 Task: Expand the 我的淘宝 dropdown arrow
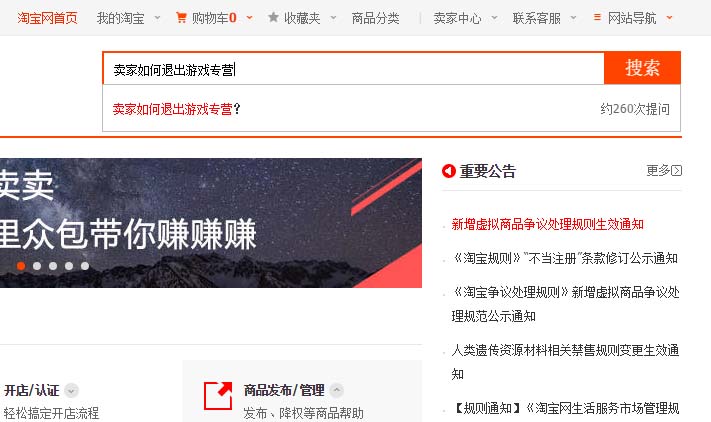tap(157, 18)
